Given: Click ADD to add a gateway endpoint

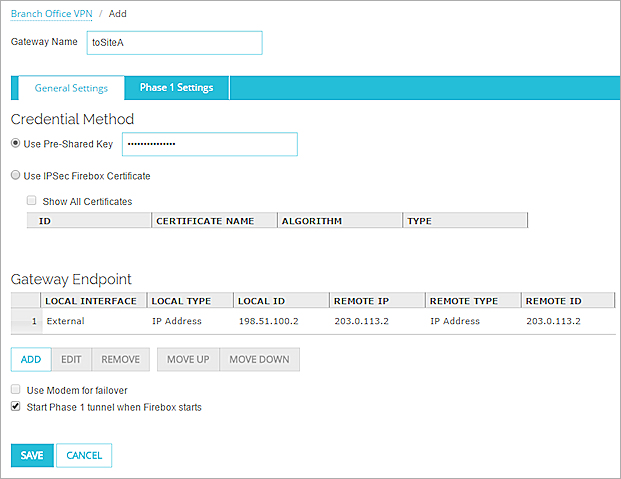Looking at the screenshot, I should tap(31, 359).
